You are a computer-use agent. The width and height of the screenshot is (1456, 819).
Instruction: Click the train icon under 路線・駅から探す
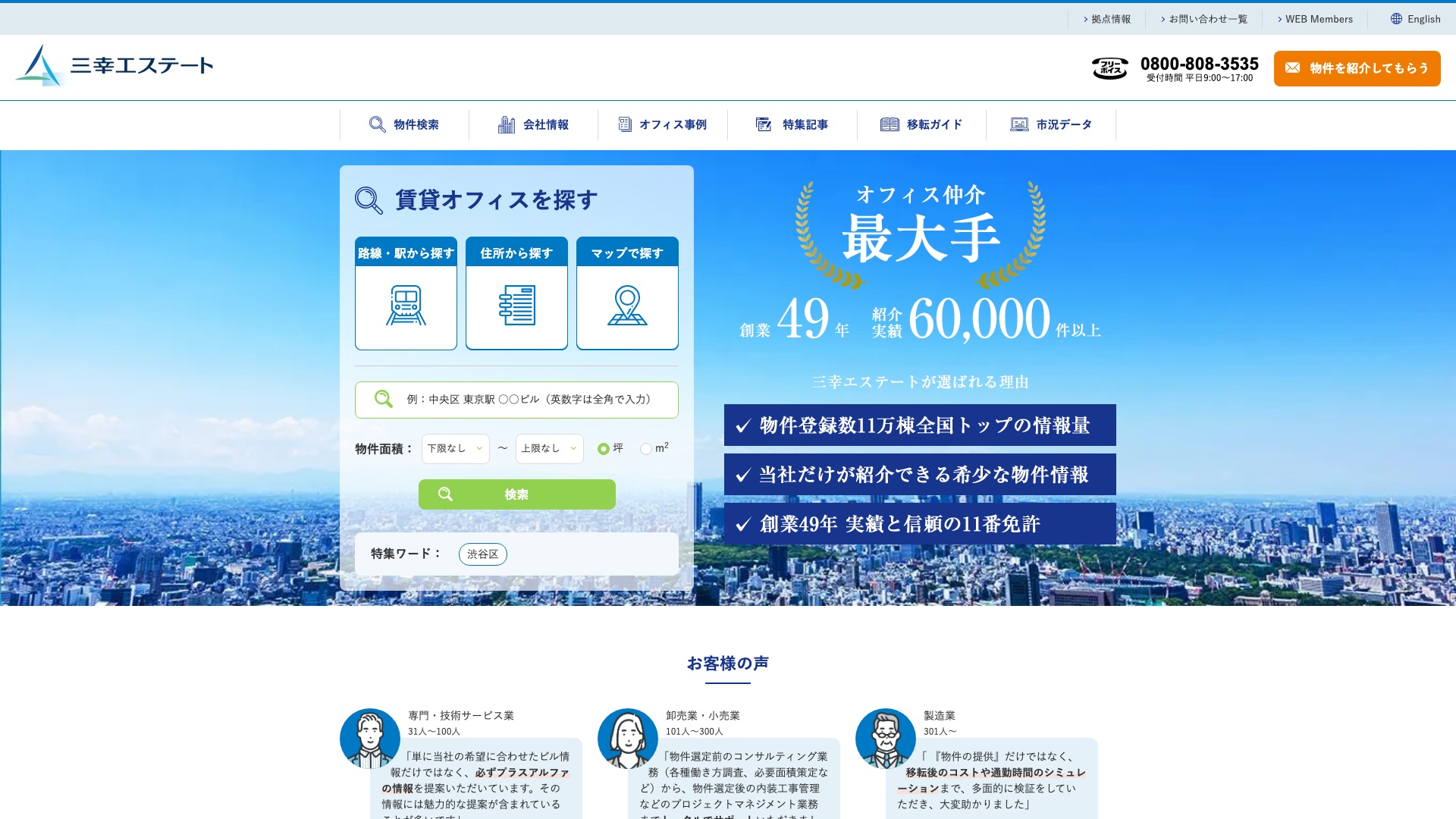coord(406,305)
